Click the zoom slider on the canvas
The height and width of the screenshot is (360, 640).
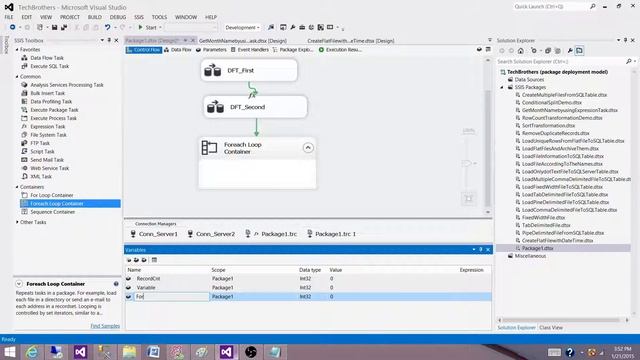point(466,163)
